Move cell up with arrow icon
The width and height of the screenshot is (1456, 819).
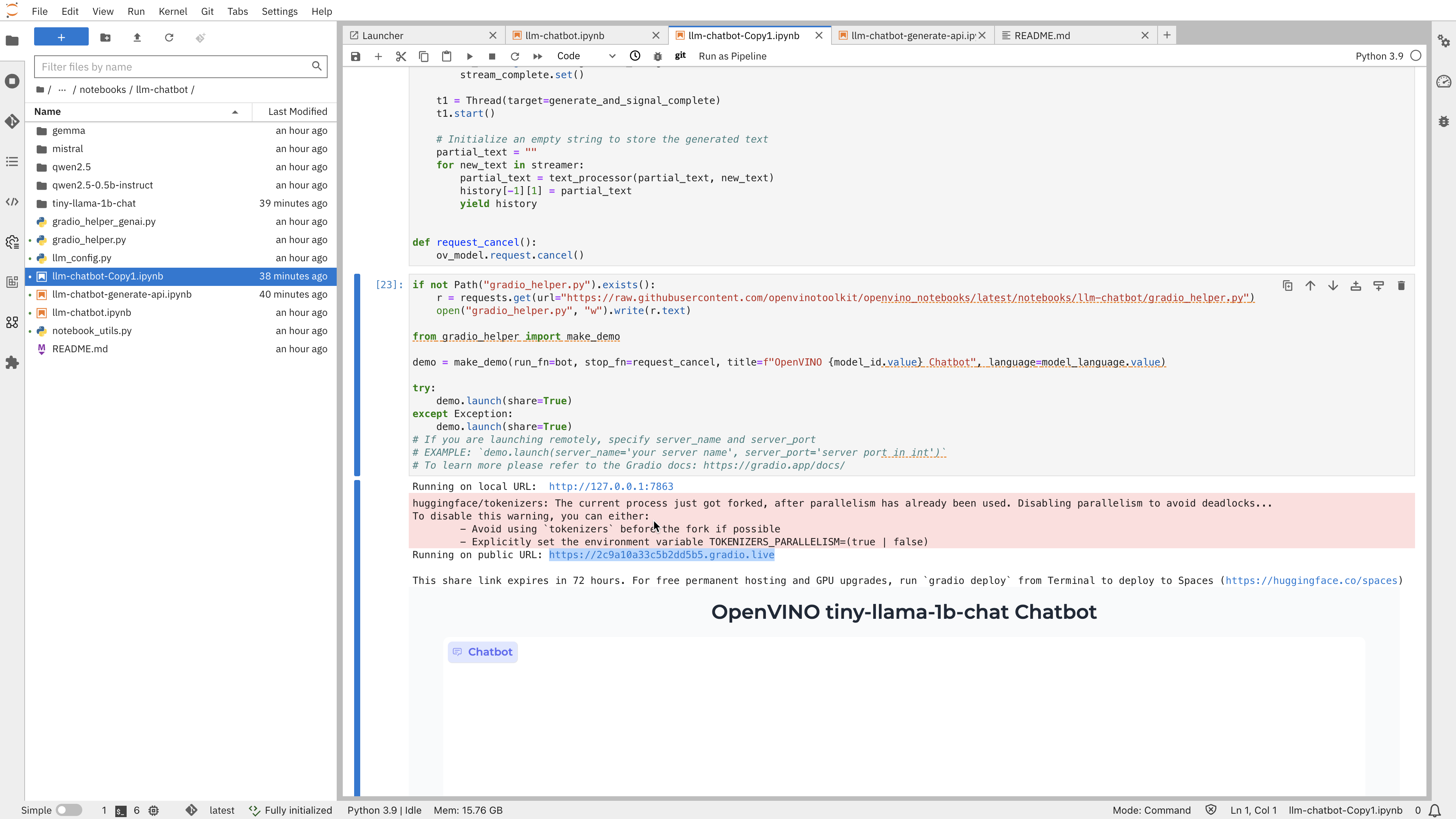pyautogui.click(x=1310, y=286)
